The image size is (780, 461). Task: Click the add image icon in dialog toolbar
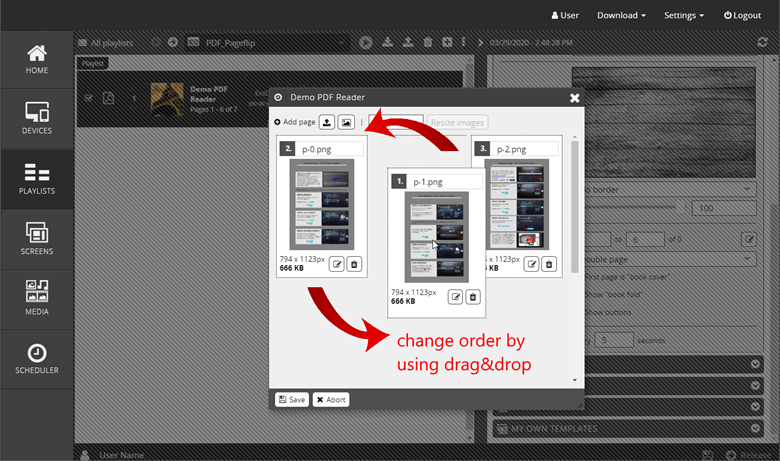pos(345,122)
